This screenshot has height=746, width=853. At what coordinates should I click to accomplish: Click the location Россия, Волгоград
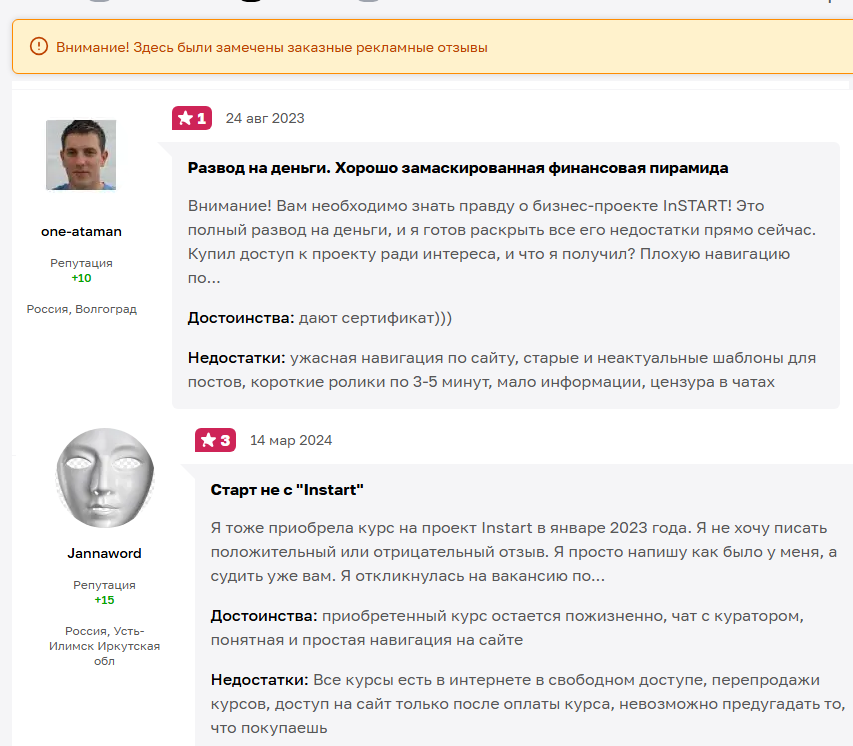tap(82, 309)
